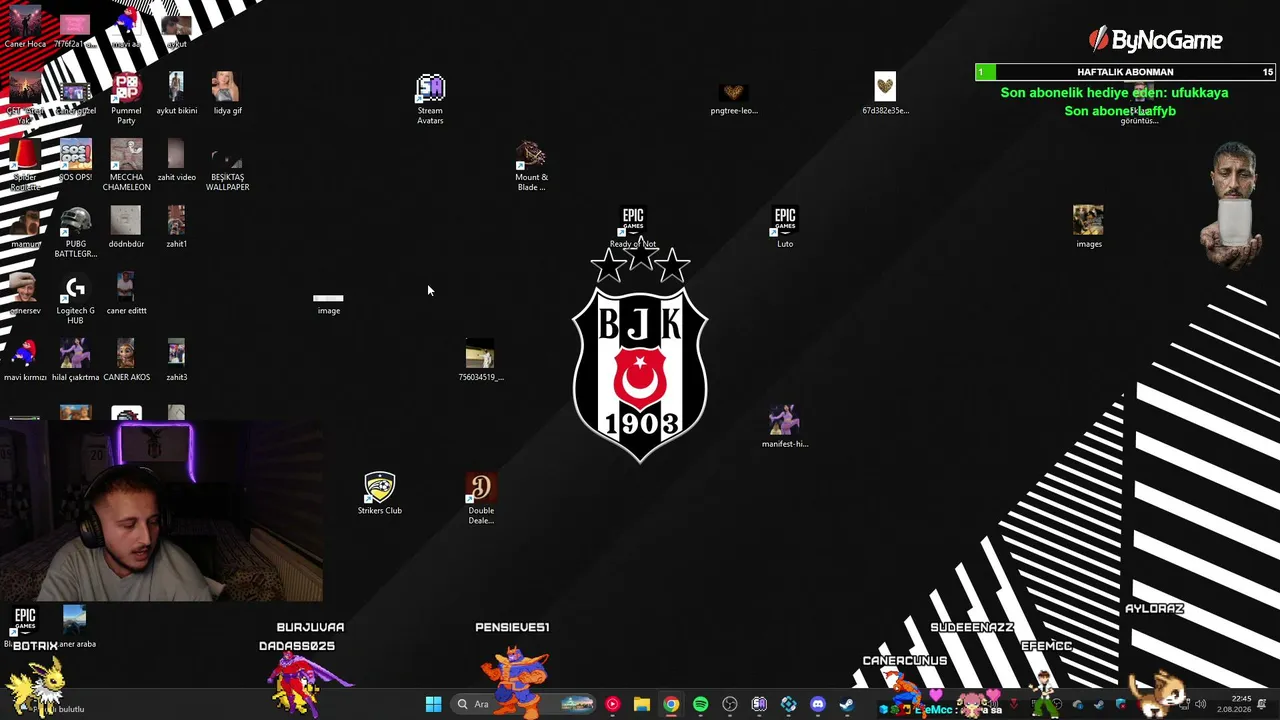Image resolution: width=1280 pixels, height=720 pixels.
Task: Select the Spider Roulette desktop shortcut
Action: [x=25, y=166]
